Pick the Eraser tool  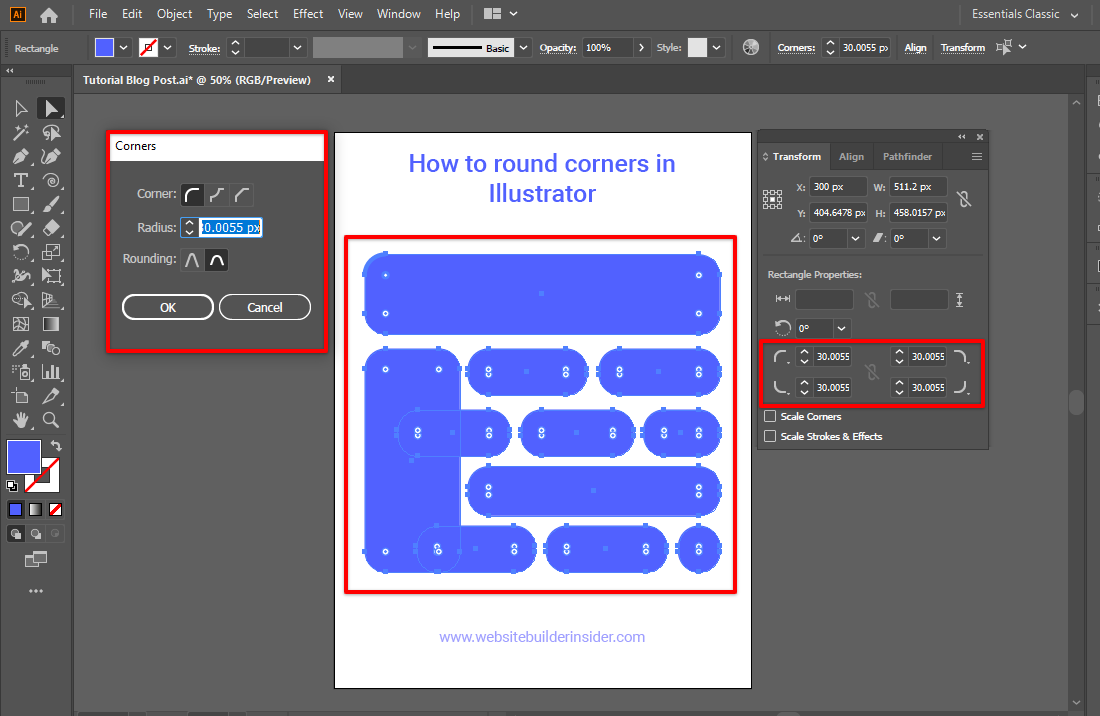click(50, 228)
